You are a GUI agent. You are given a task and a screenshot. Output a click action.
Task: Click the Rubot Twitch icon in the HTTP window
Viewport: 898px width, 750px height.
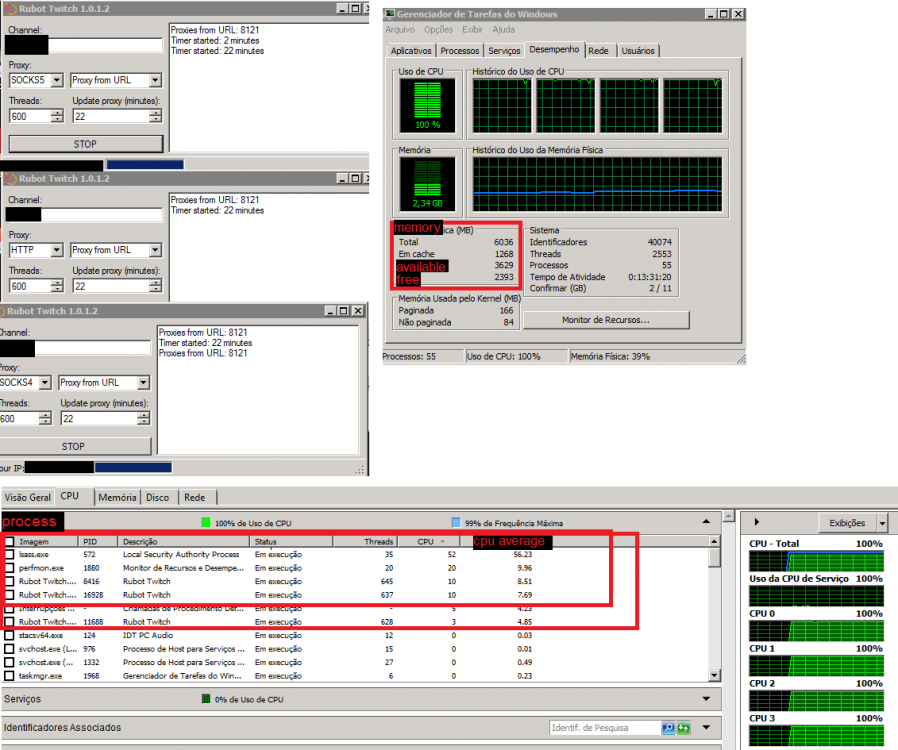pyautogui.click(x=10, y=179)
